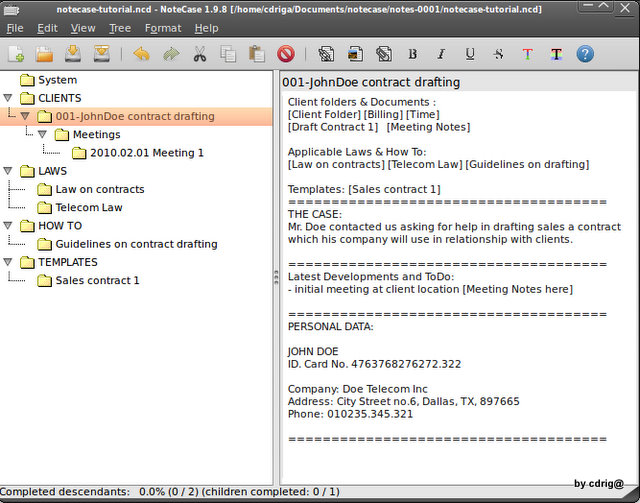Viewport: 640px width, 503px height.
Task: Open the View menu
Action: point(83,28)
